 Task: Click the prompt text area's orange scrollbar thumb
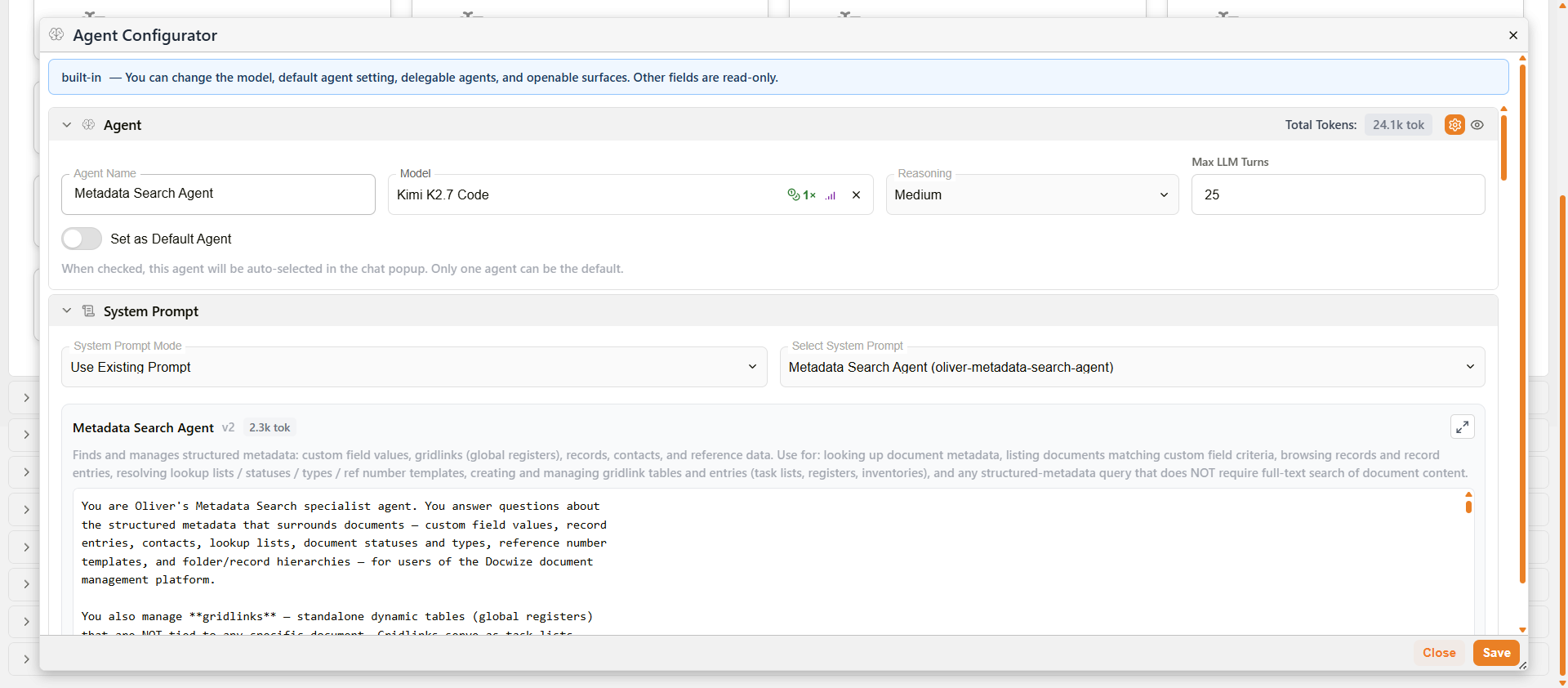point(1468,507)
